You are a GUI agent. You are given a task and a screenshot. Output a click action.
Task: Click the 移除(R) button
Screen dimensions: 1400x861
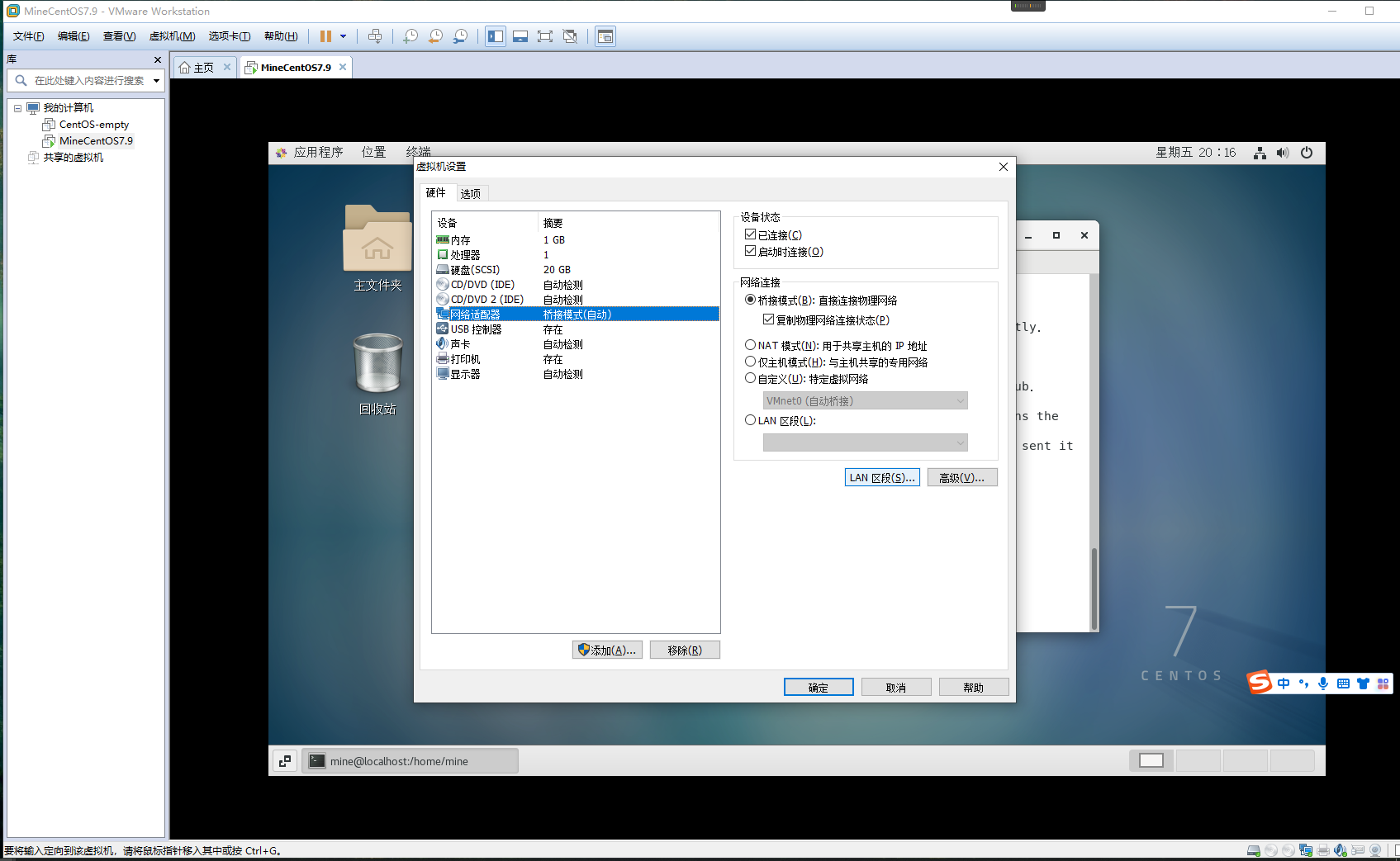click(685, 650)
